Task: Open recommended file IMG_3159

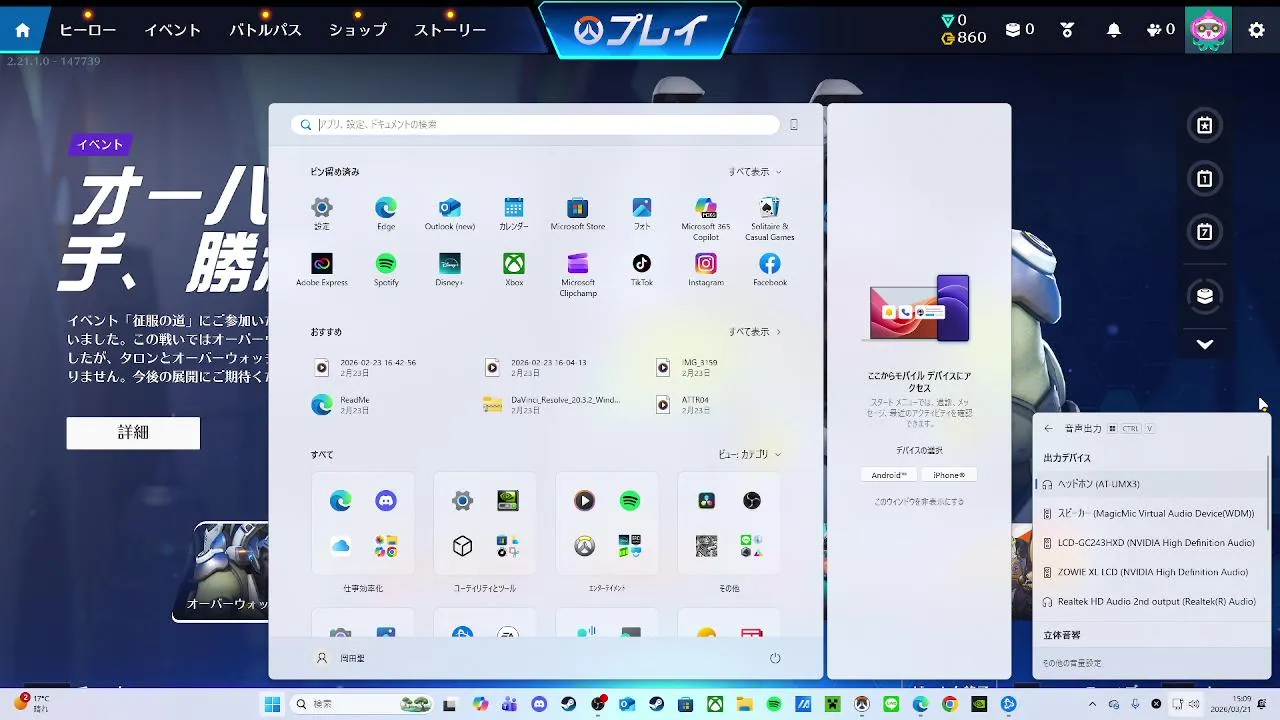Action: pos(686,367)
